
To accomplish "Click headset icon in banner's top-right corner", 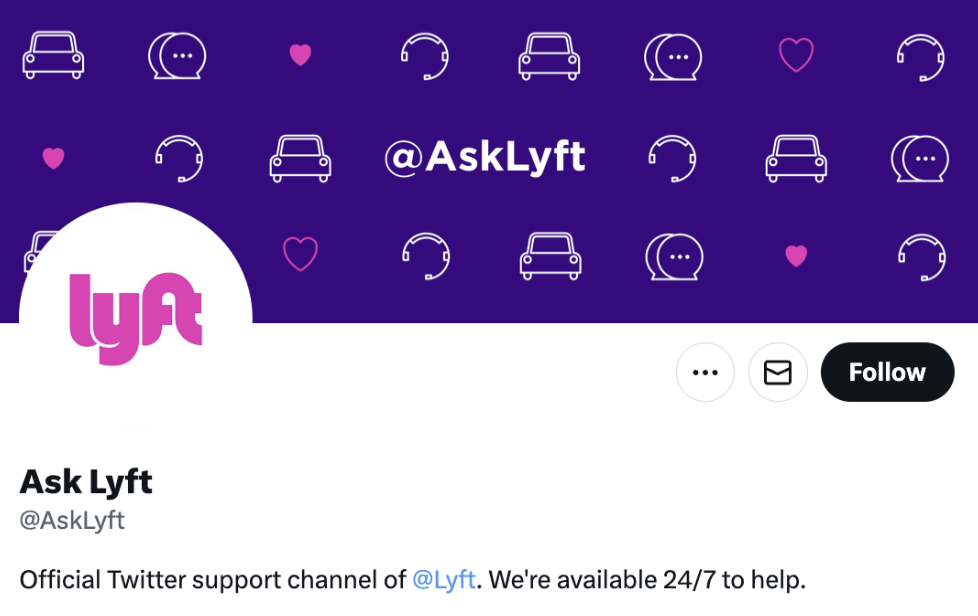I will tap(921, 57).
